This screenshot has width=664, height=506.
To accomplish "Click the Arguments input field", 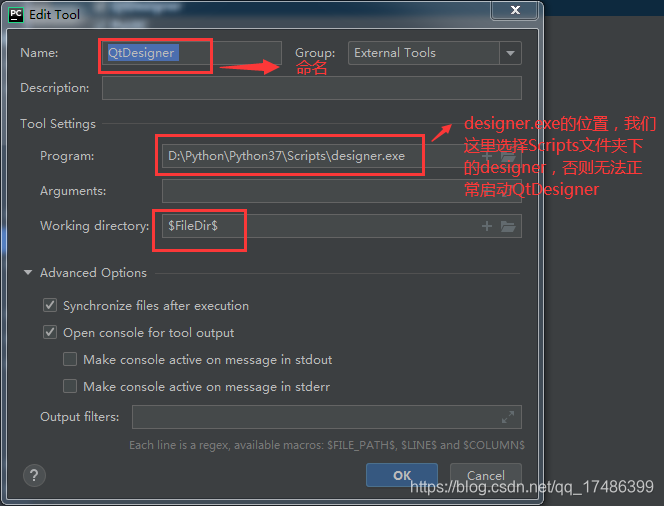I will pos(342,191).
